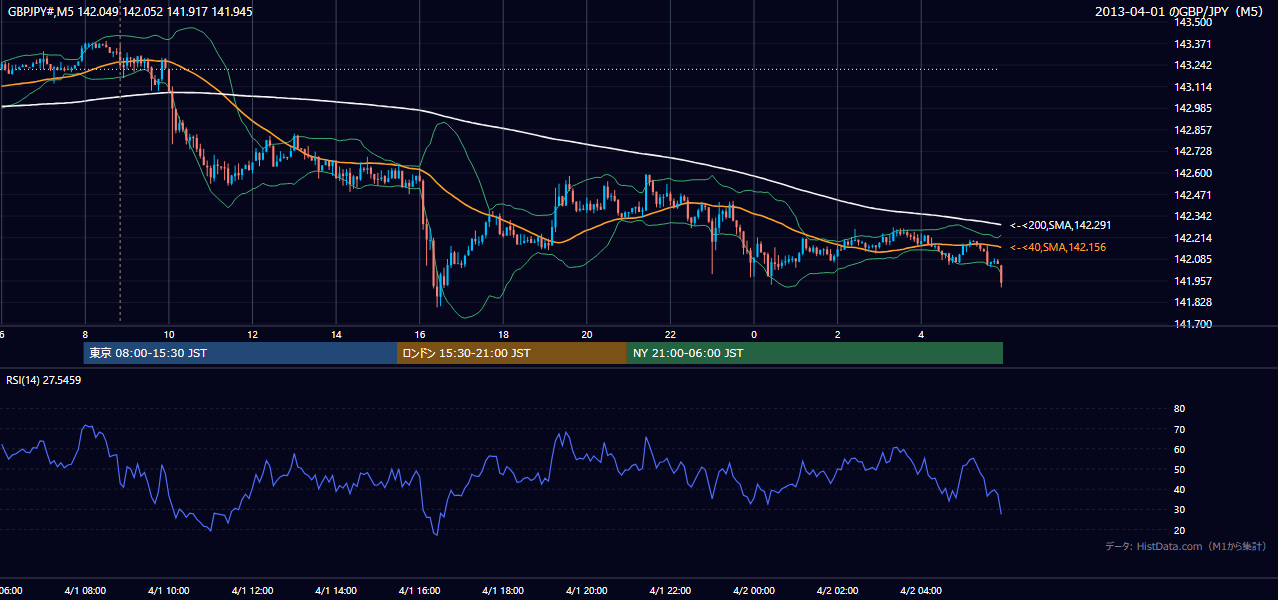Select the Tokyo 08:00-15:30 JST session bar
1278x600 pixels.
pos(240,353)
